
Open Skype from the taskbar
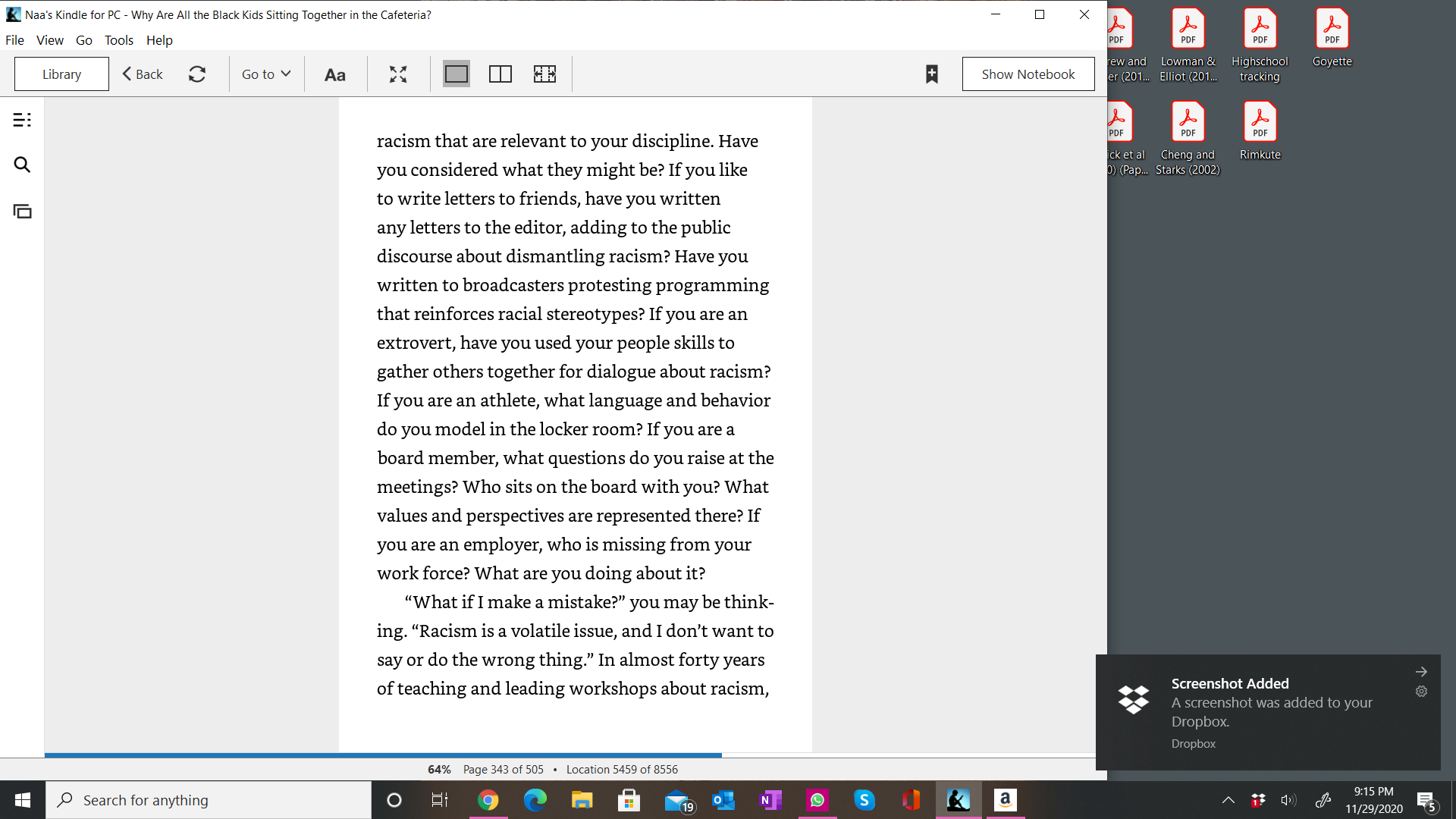coord(864,800)
